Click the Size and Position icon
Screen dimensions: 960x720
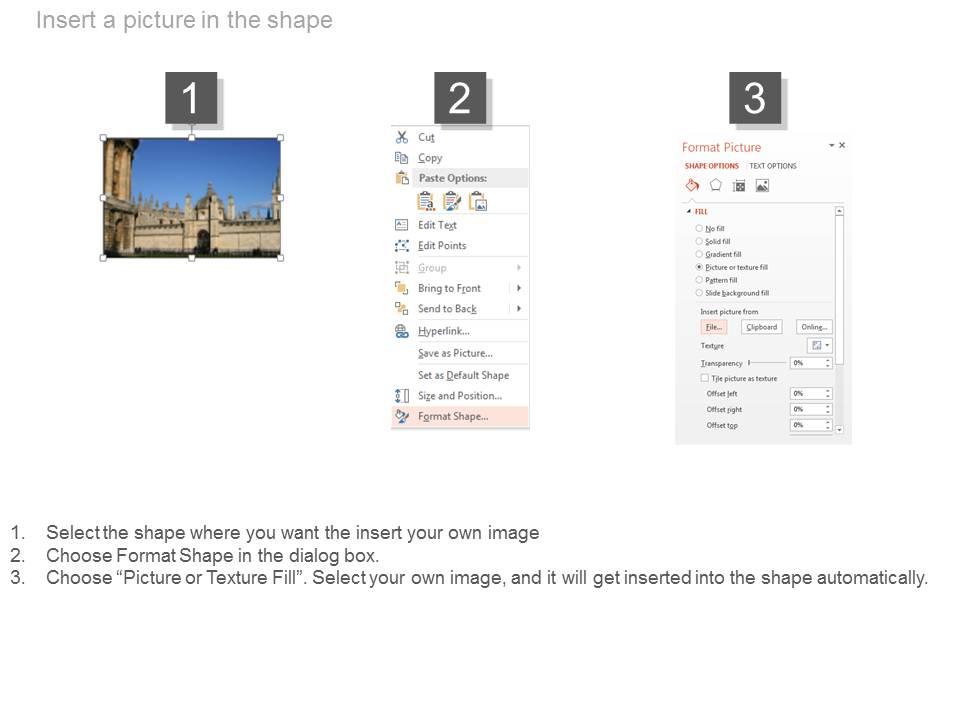click(x=402, y=396)
